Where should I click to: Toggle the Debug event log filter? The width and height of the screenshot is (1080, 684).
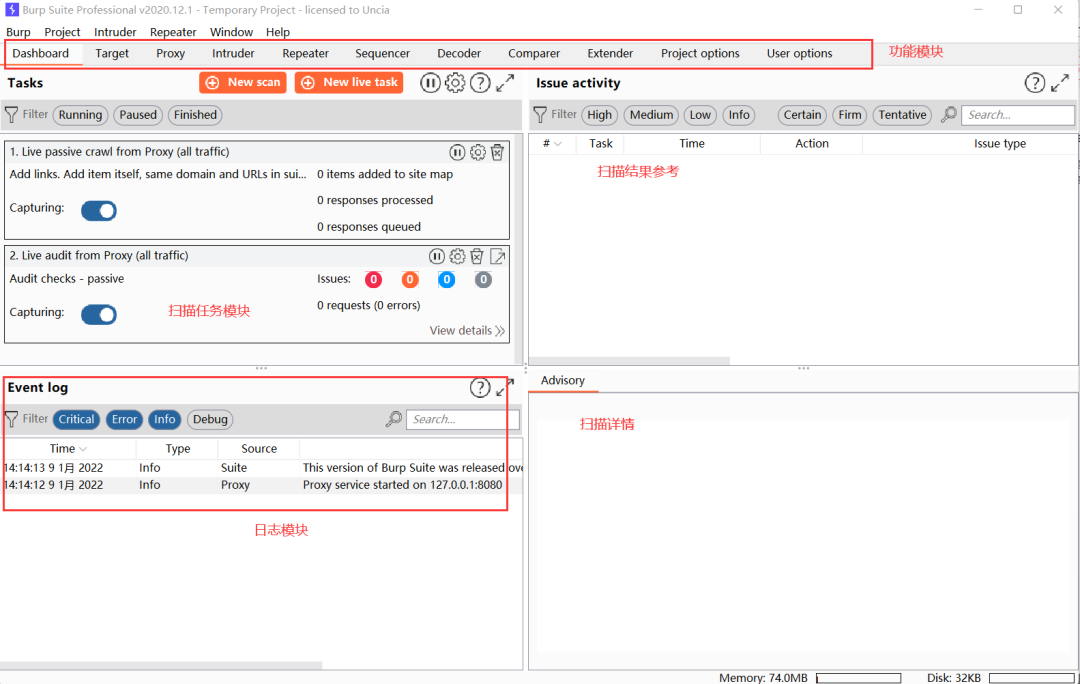(210, 419)
